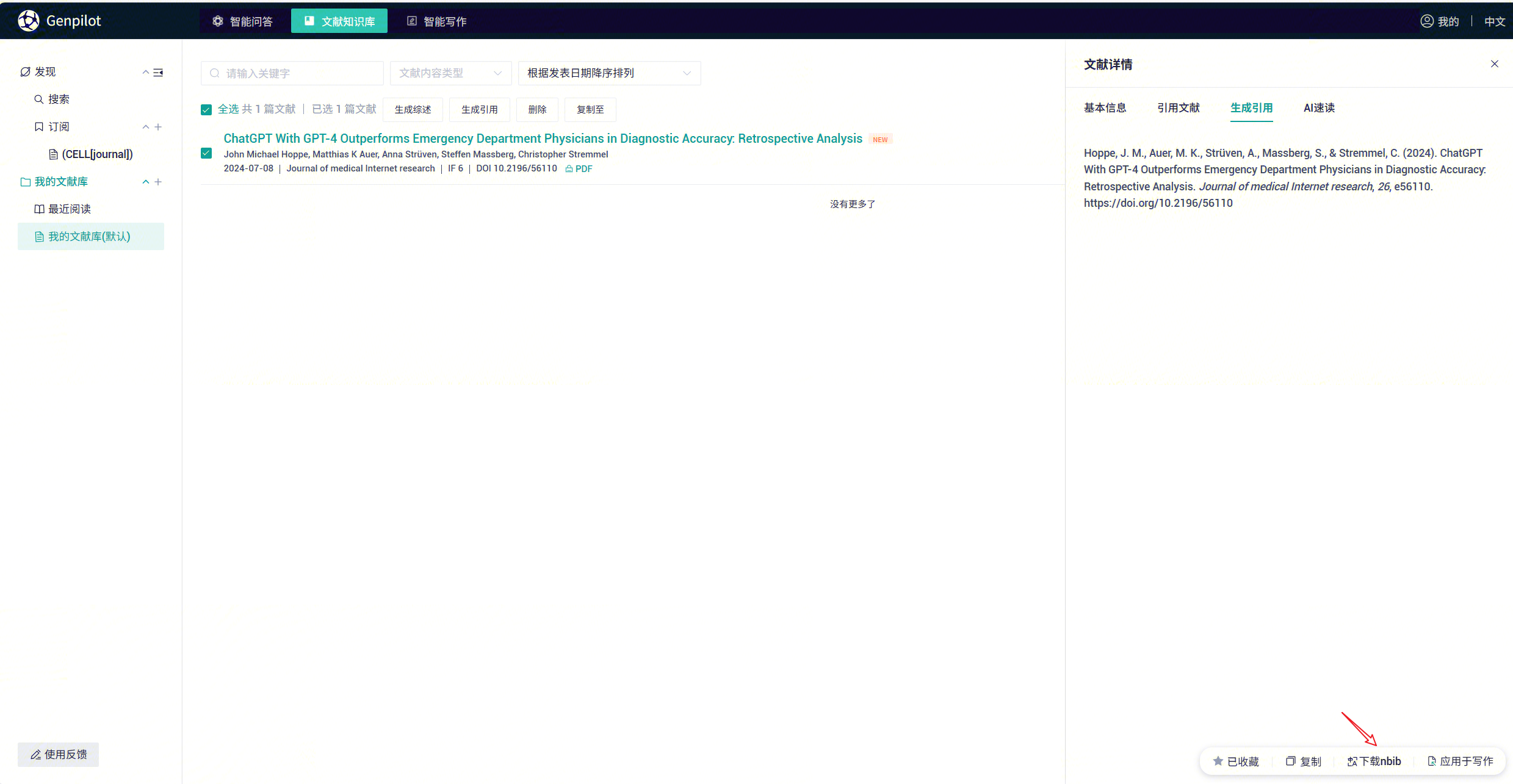Toggle the 全选 checkbox
Image resolution: width=1513 pixels, height=784 pixels.
click(x=206, y=110)
